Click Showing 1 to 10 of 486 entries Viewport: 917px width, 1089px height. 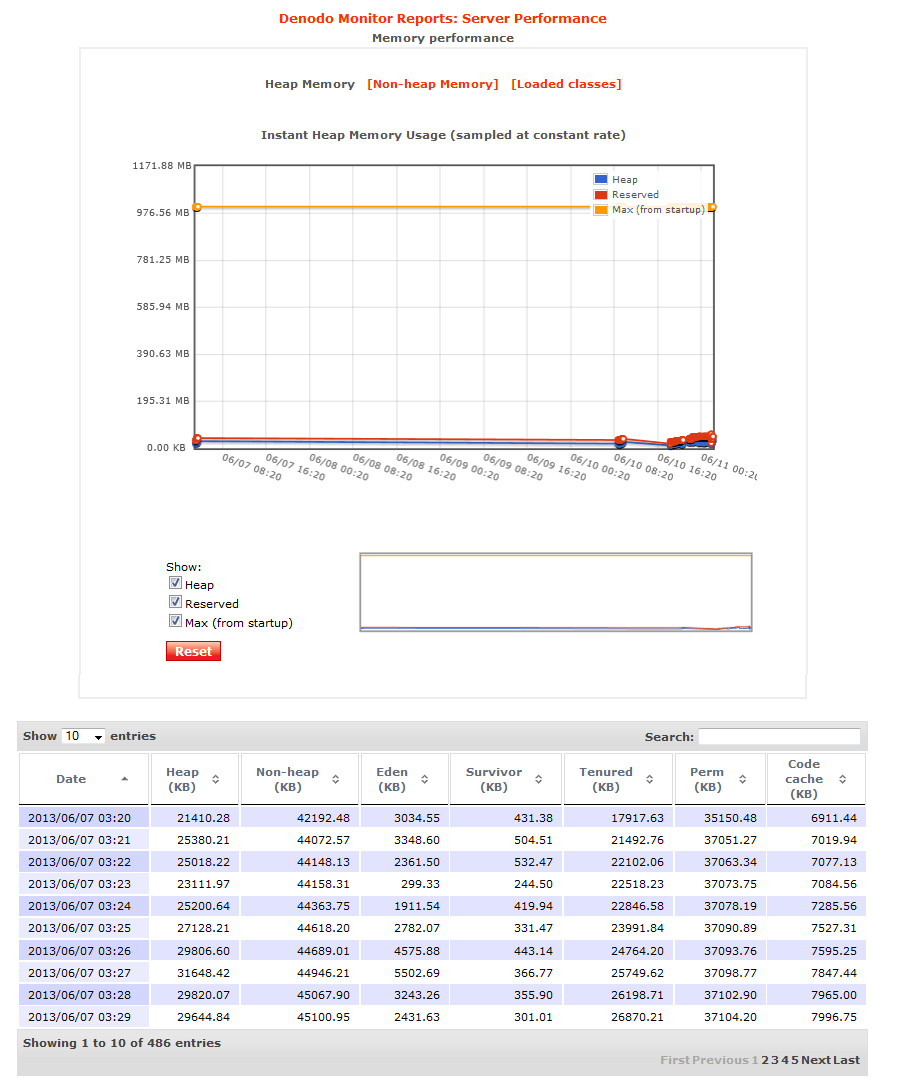click(122, 1043)
